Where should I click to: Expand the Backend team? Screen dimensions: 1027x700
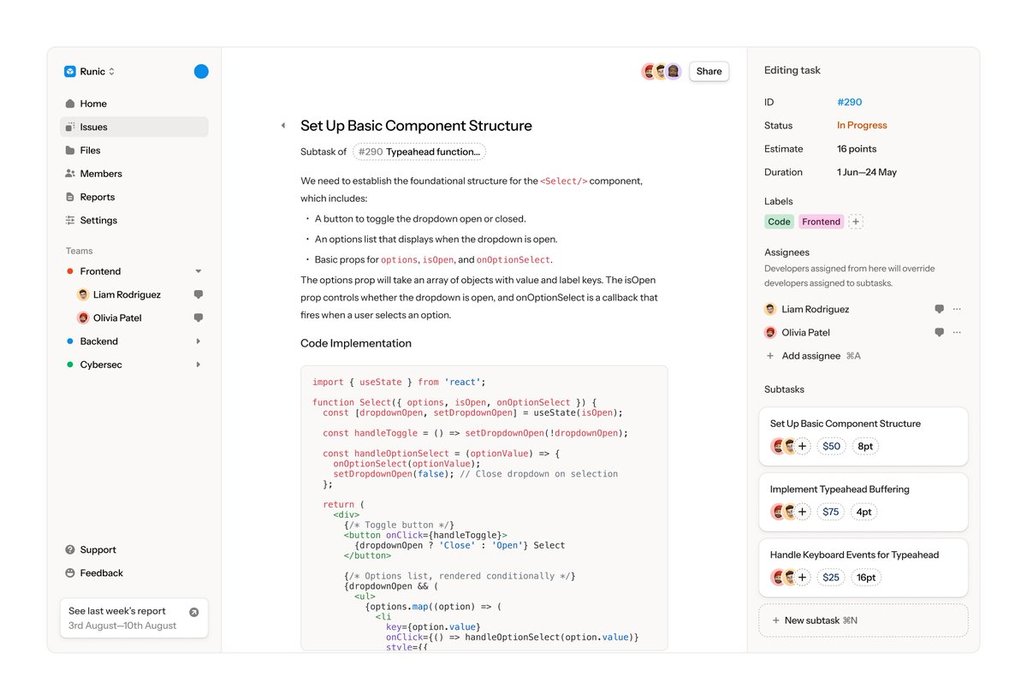click(198, 342)
